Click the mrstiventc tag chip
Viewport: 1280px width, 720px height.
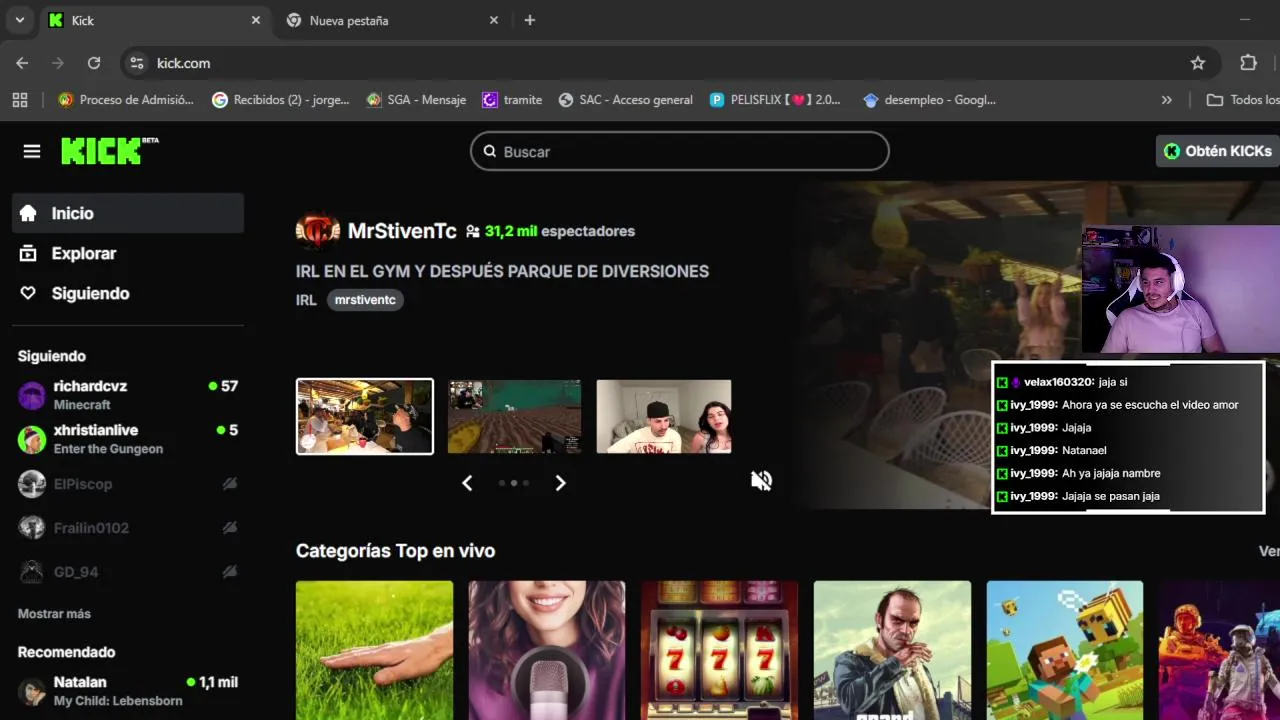[x=365, y=300]
